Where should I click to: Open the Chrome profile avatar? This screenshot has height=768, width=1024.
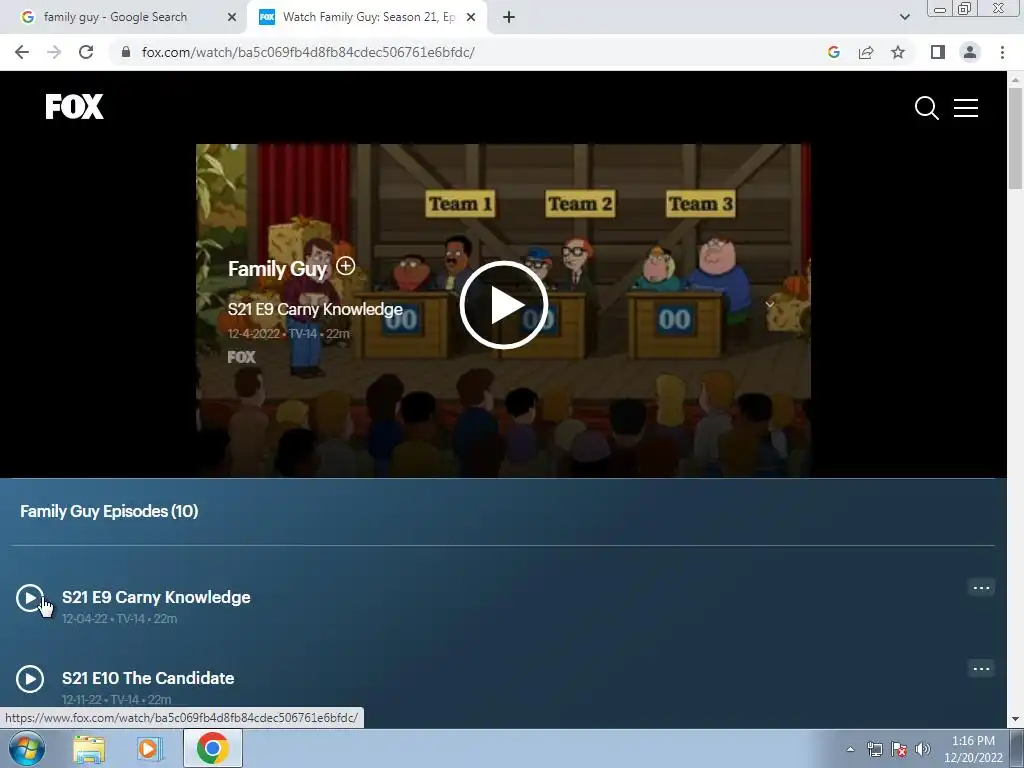click(970, 52)
